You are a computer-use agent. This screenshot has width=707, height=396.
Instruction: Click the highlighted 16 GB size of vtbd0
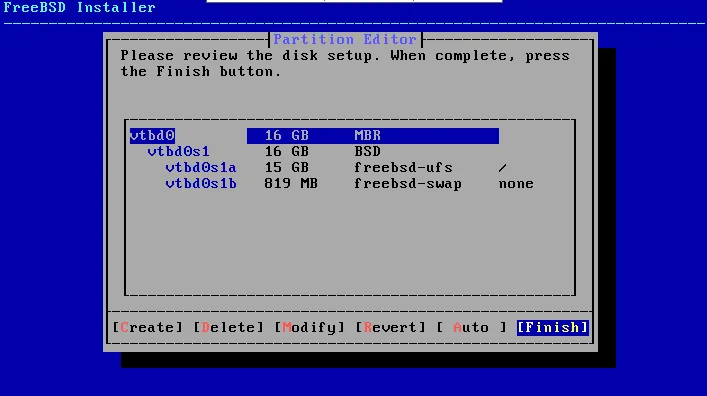click(287, 136)
